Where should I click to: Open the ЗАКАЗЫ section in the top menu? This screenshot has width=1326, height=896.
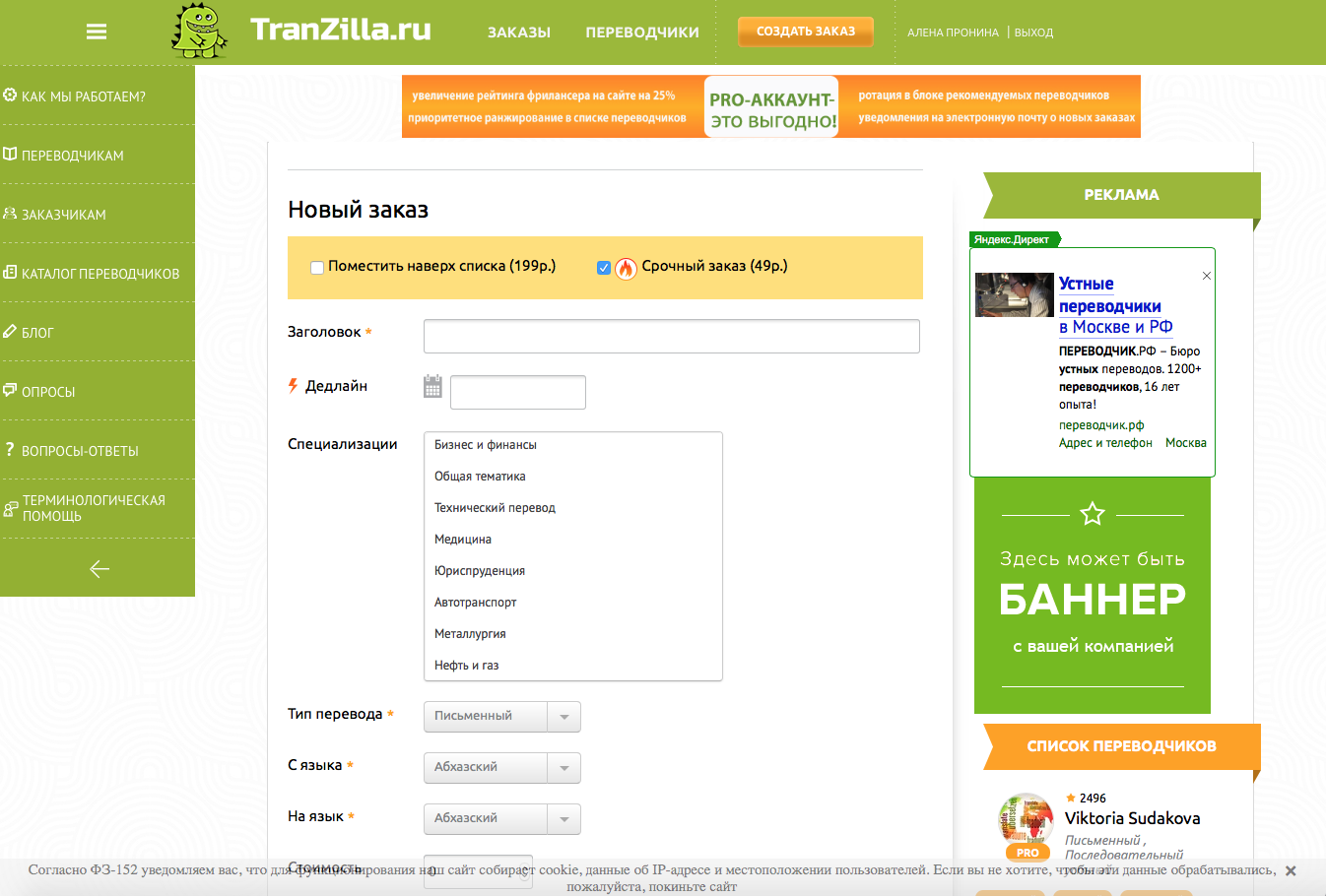tap(519, 32)
